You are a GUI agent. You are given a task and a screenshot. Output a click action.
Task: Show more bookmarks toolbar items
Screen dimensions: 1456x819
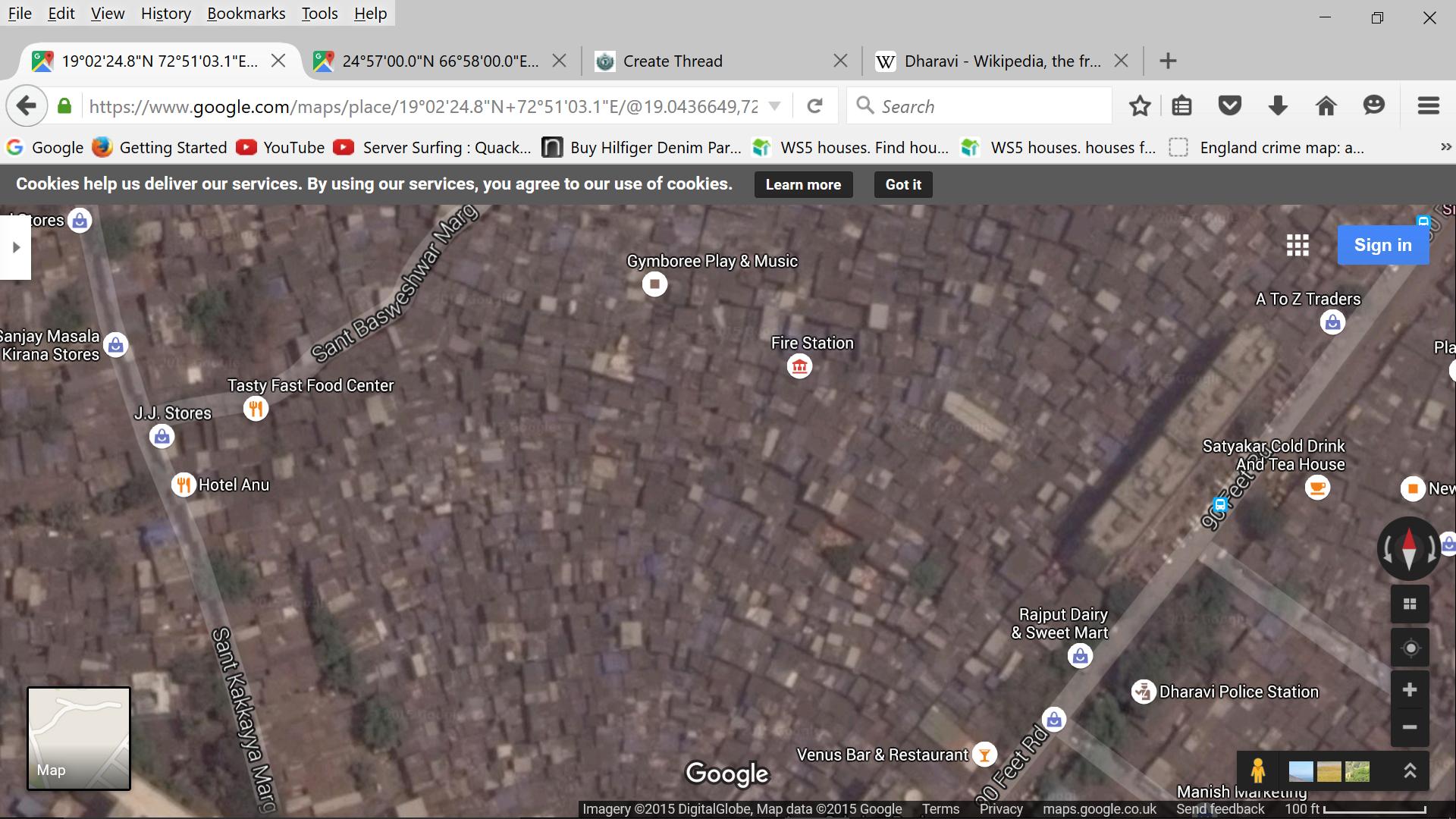tap(1445, 147)
